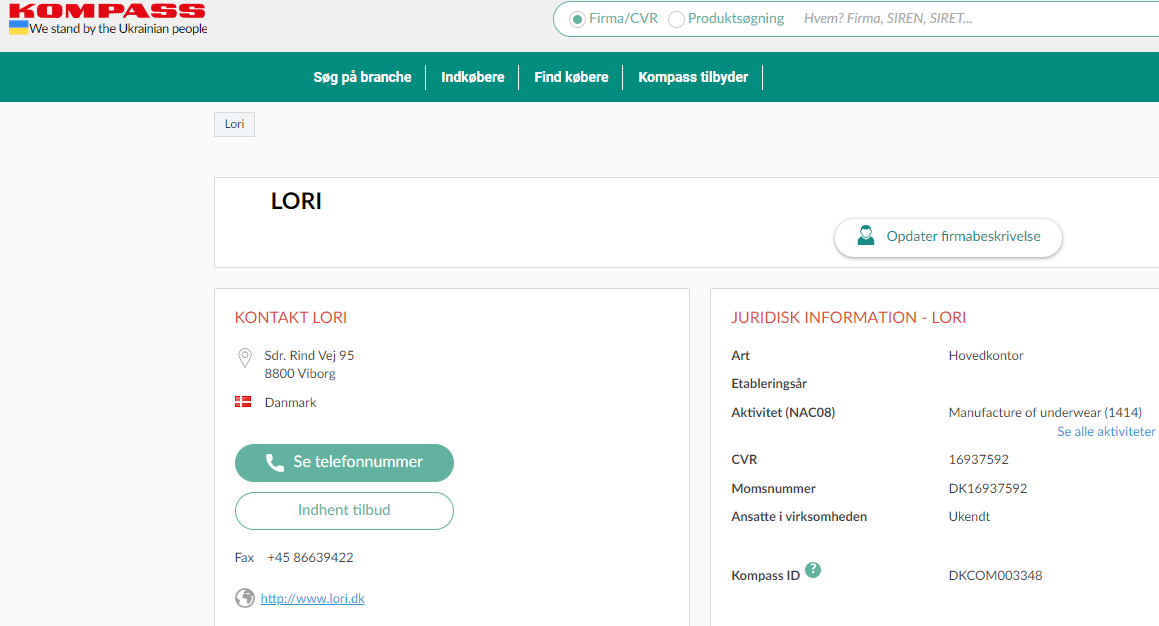The height and width of the screenshot is (626, 1159).
Task: Click the person icon in Opdater firmabeskrivelse
Action: [866, 236]
